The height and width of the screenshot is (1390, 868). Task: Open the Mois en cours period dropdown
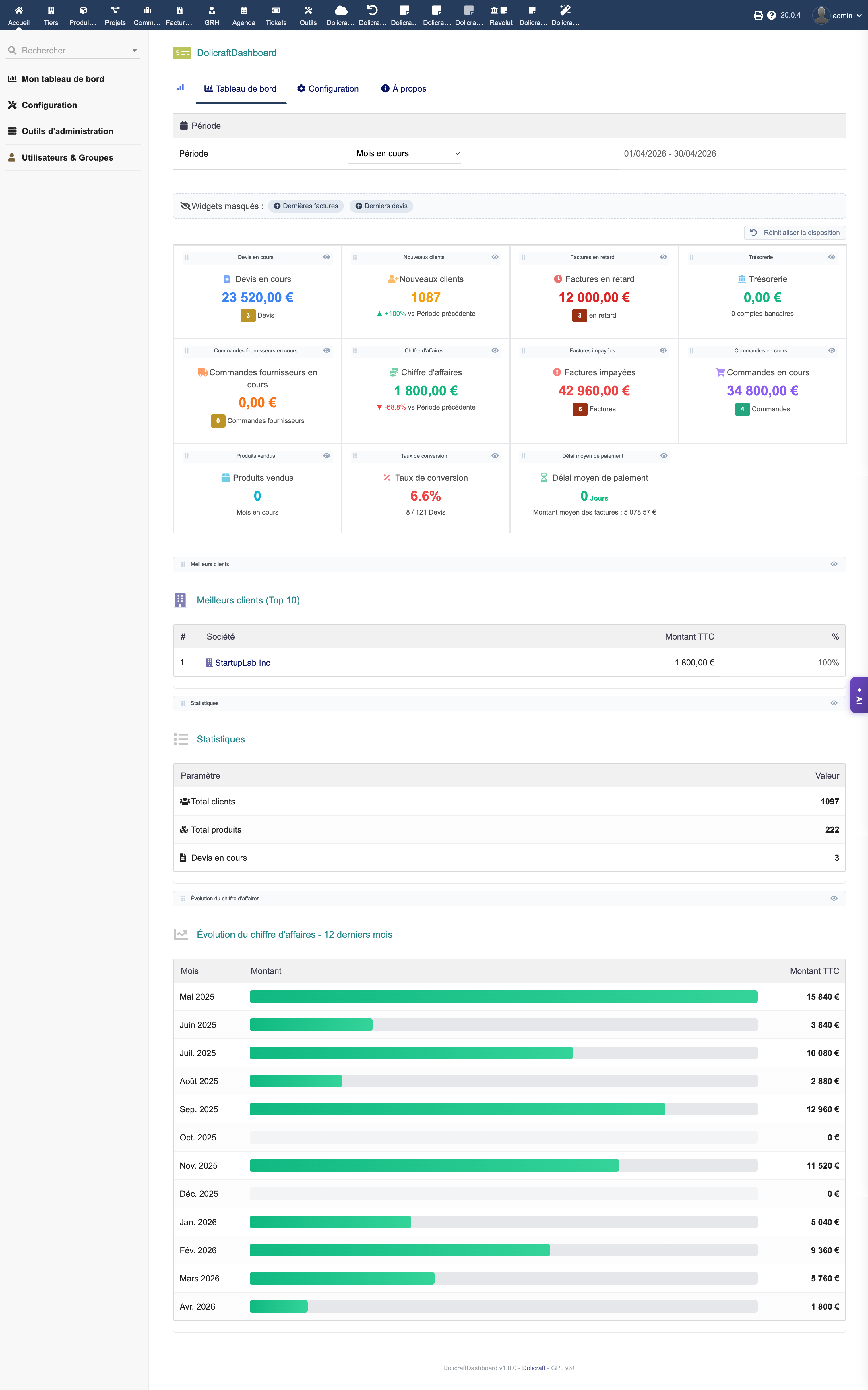click(405, 153)
